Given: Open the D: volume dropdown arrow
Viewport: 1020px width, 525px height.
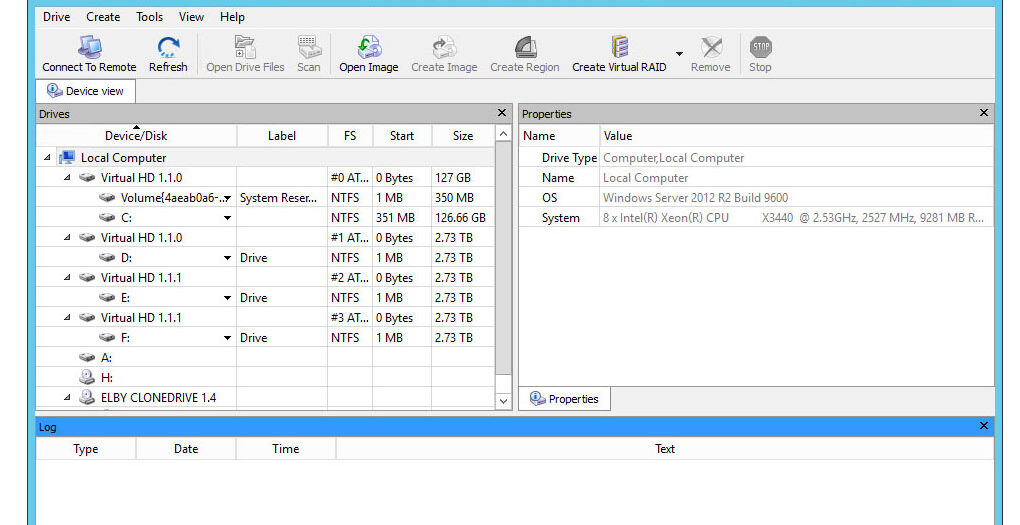Looking at the screenshot, I should [227, 258].
